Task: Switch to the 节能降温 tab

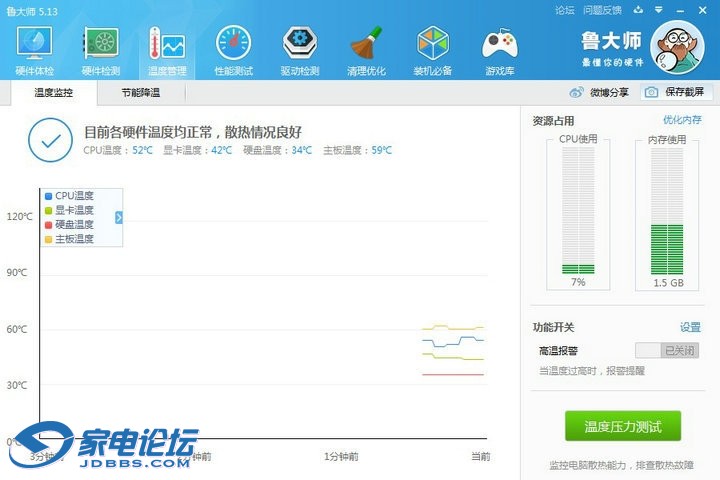Action: coord(140,93)
